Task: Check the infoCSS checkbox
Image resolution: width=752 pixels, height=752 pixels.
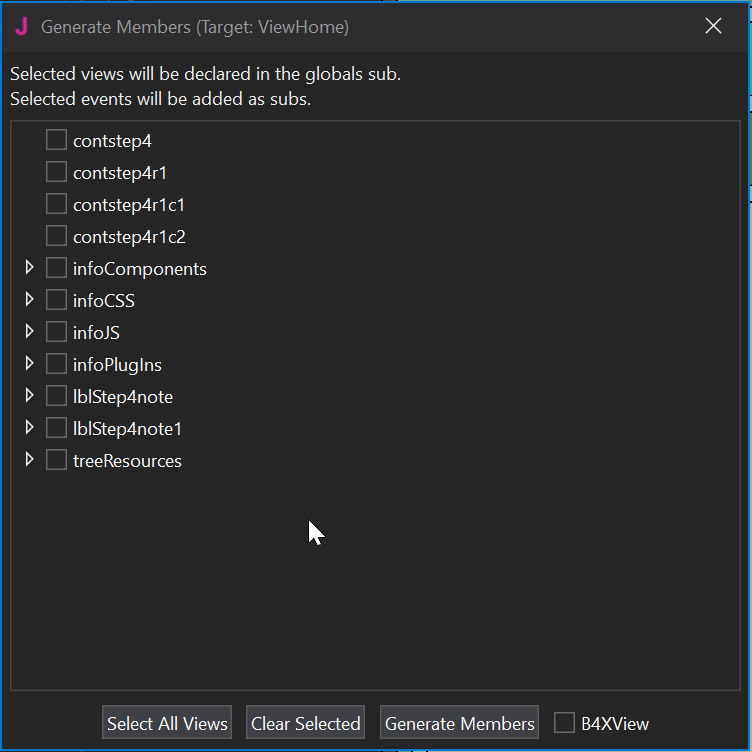Action: 57,300
